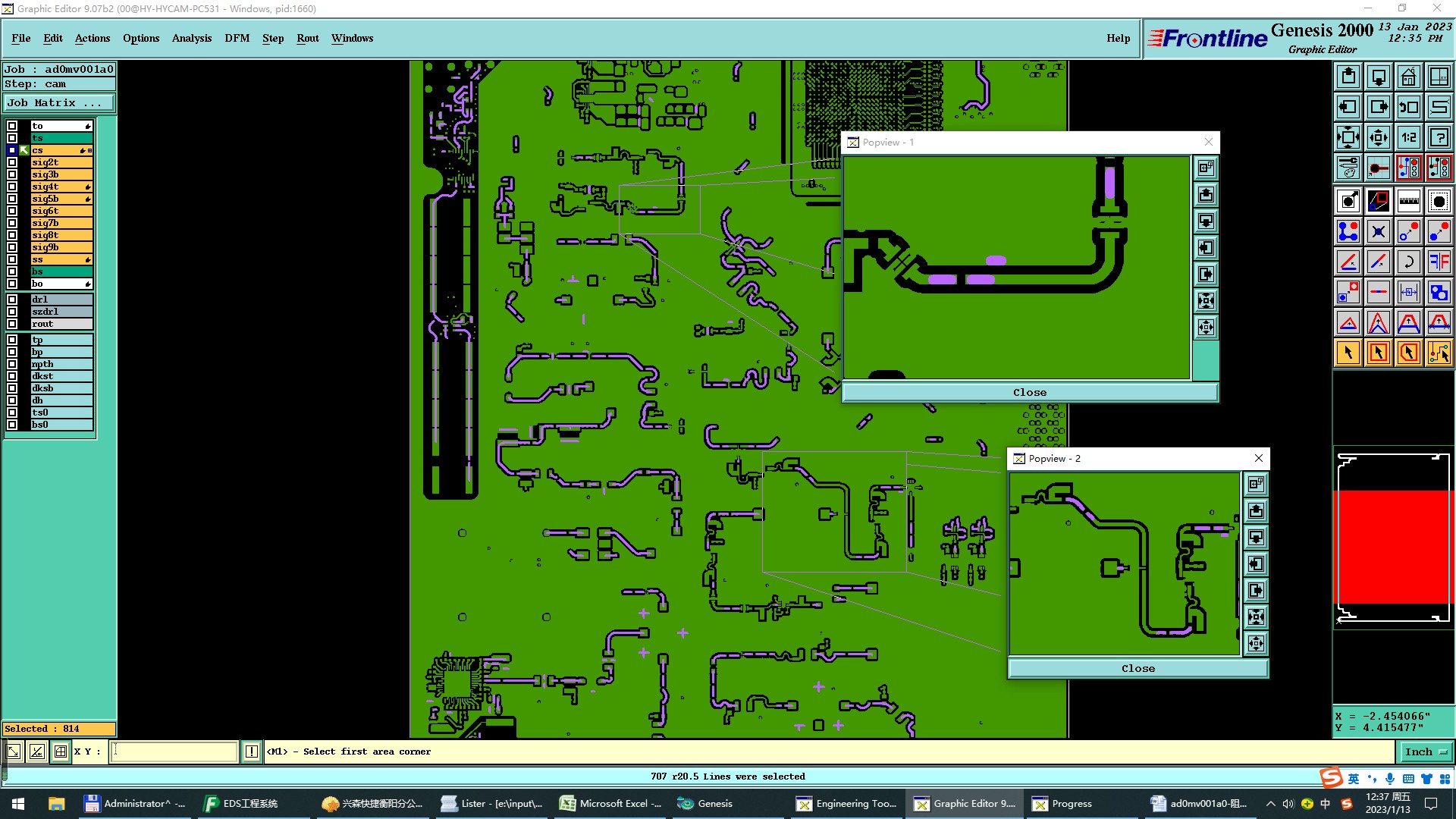Click the black octagon area-select icon
This screenshot has height=819, width=1456.
coord(1439,201)
